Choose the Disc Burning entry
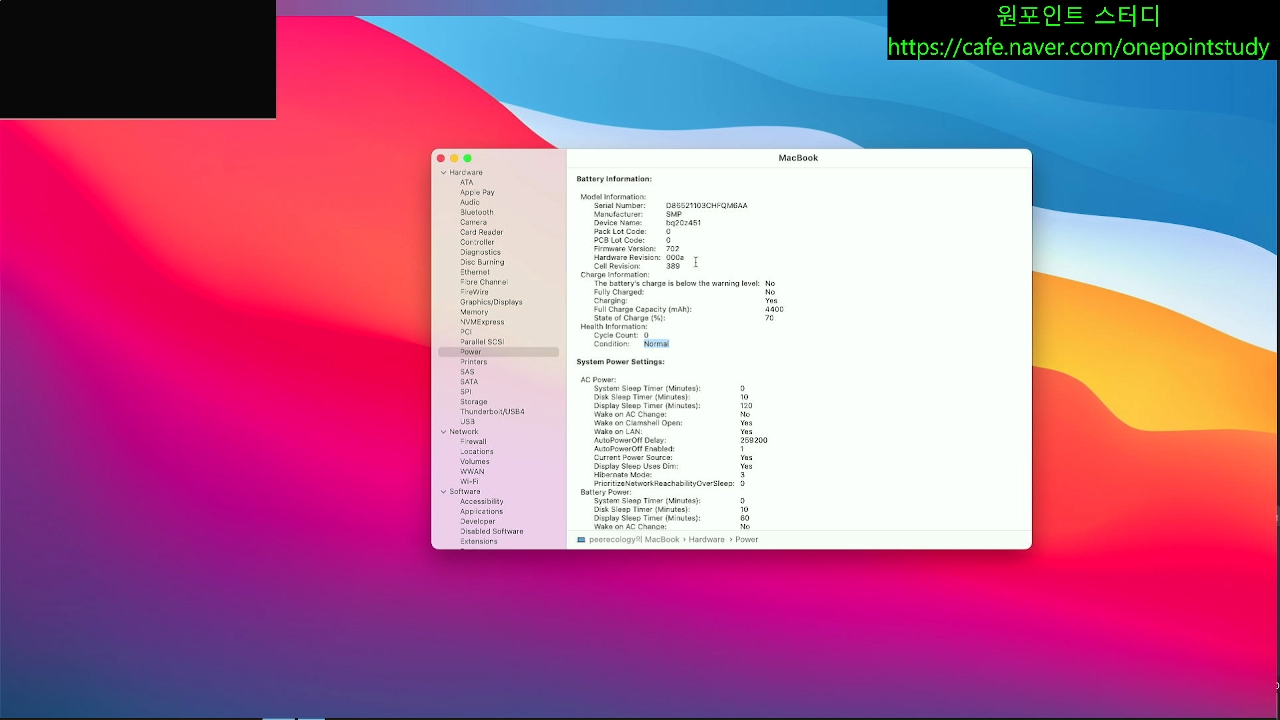The height and width of the screenshot is (720, 1280). (x=482, y=262)
